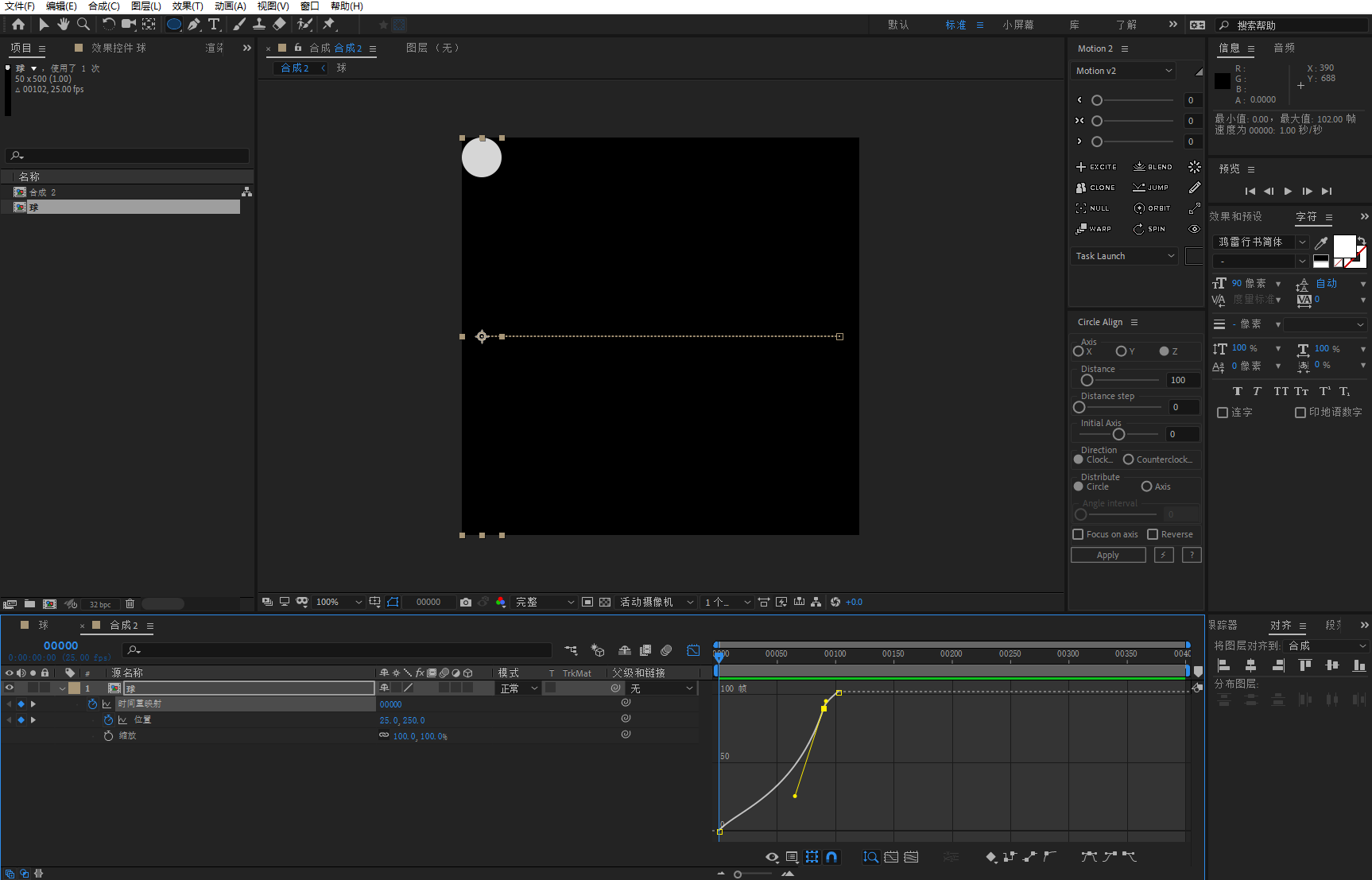Open the 窗口 menu
This screenshot has width=1372, height=880.
[309, 6]
